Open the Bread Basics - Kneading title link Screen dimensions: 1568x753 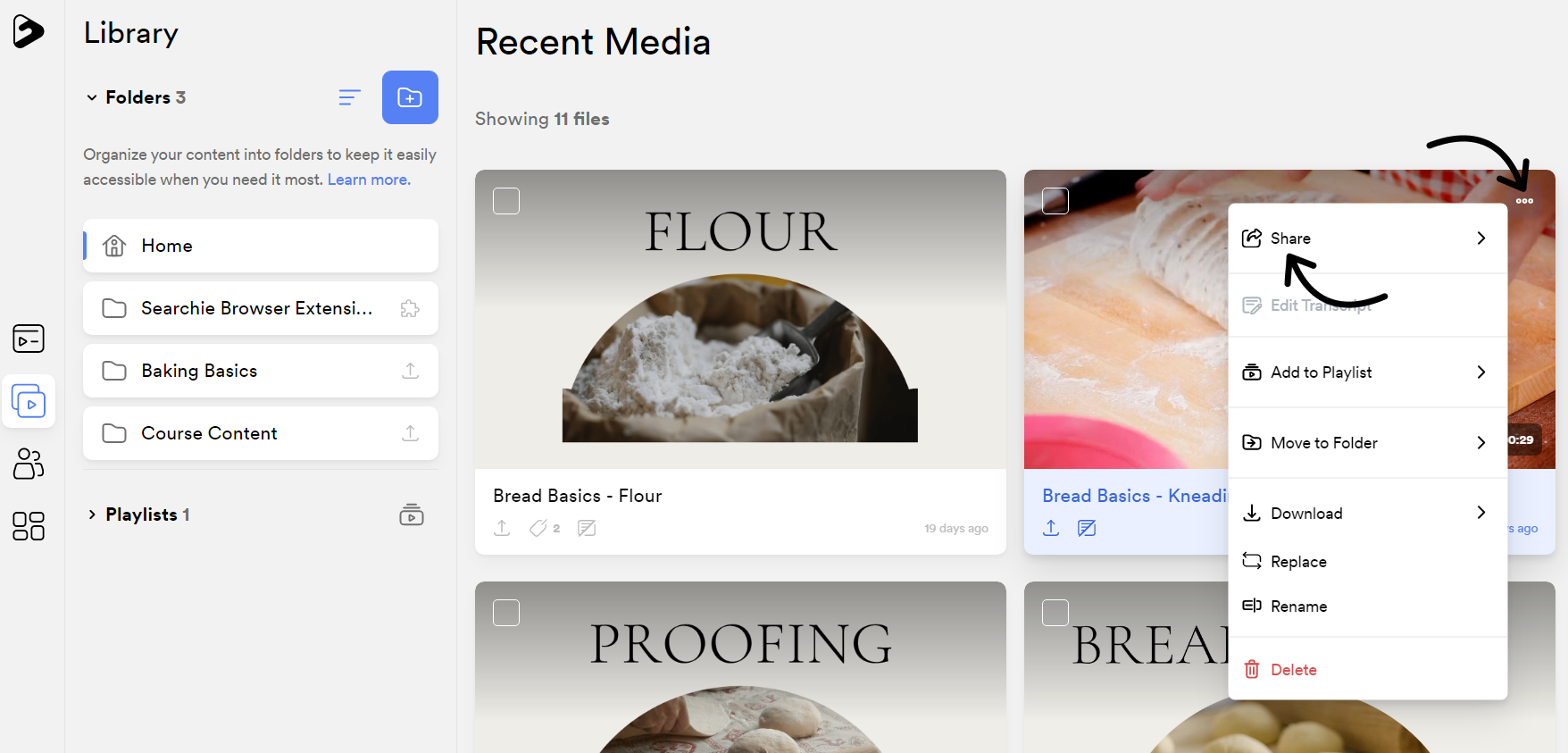click(1135, 496)
